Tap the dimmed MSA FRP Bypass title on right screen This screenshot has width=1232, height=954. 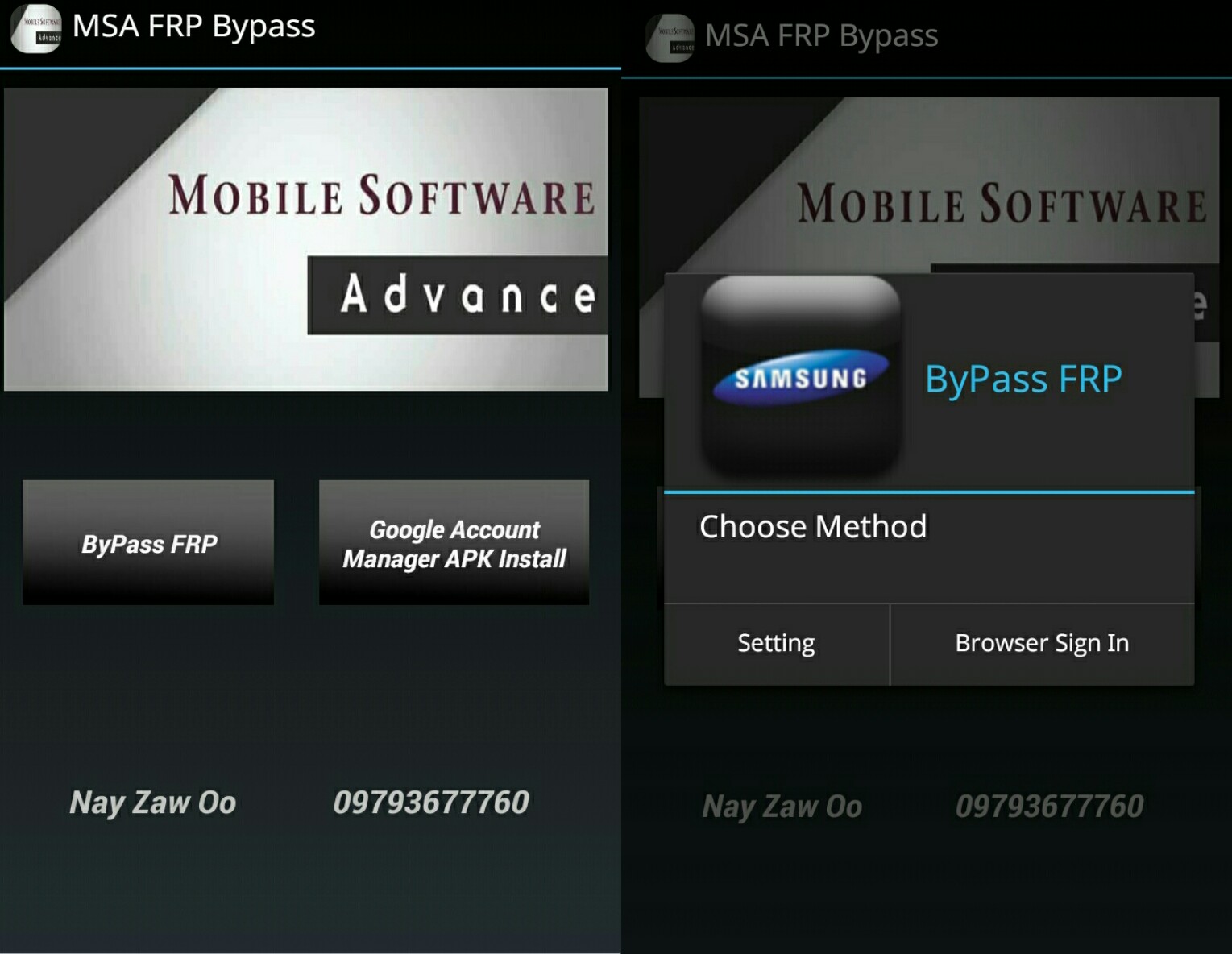click(x=821, y=36)
